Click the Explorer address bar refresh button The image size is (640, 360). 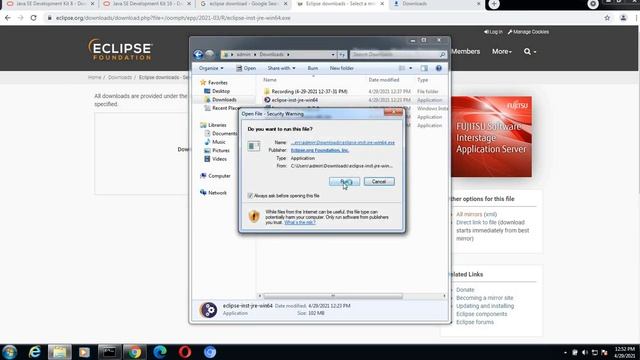pos(342,54)
